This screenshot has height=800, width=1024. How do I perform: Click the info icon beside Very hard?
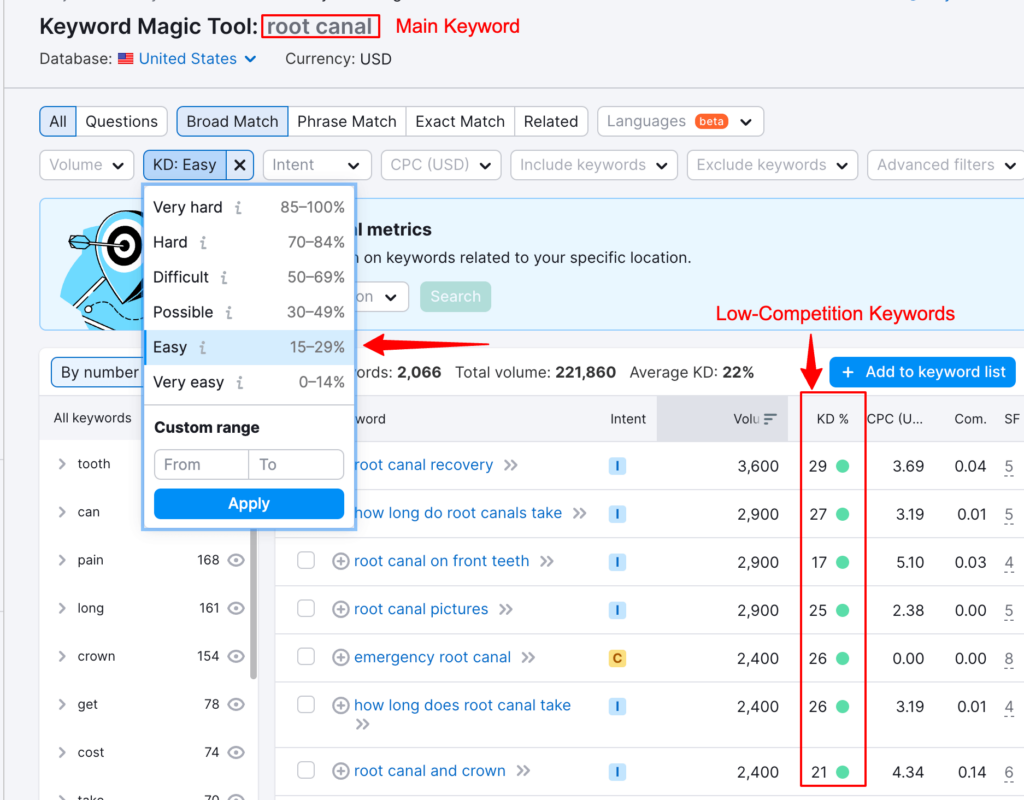point(238,208)
